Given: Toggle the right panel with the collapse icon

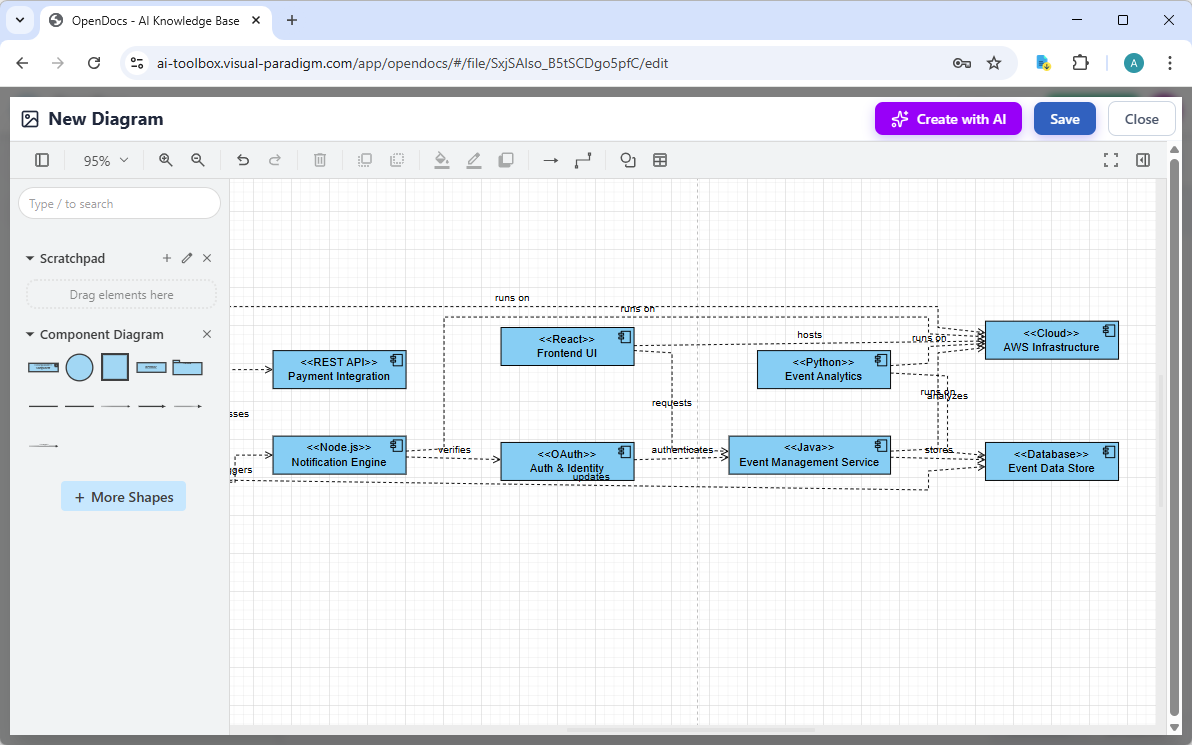Looking at the screenshot, I should 1143,160.
